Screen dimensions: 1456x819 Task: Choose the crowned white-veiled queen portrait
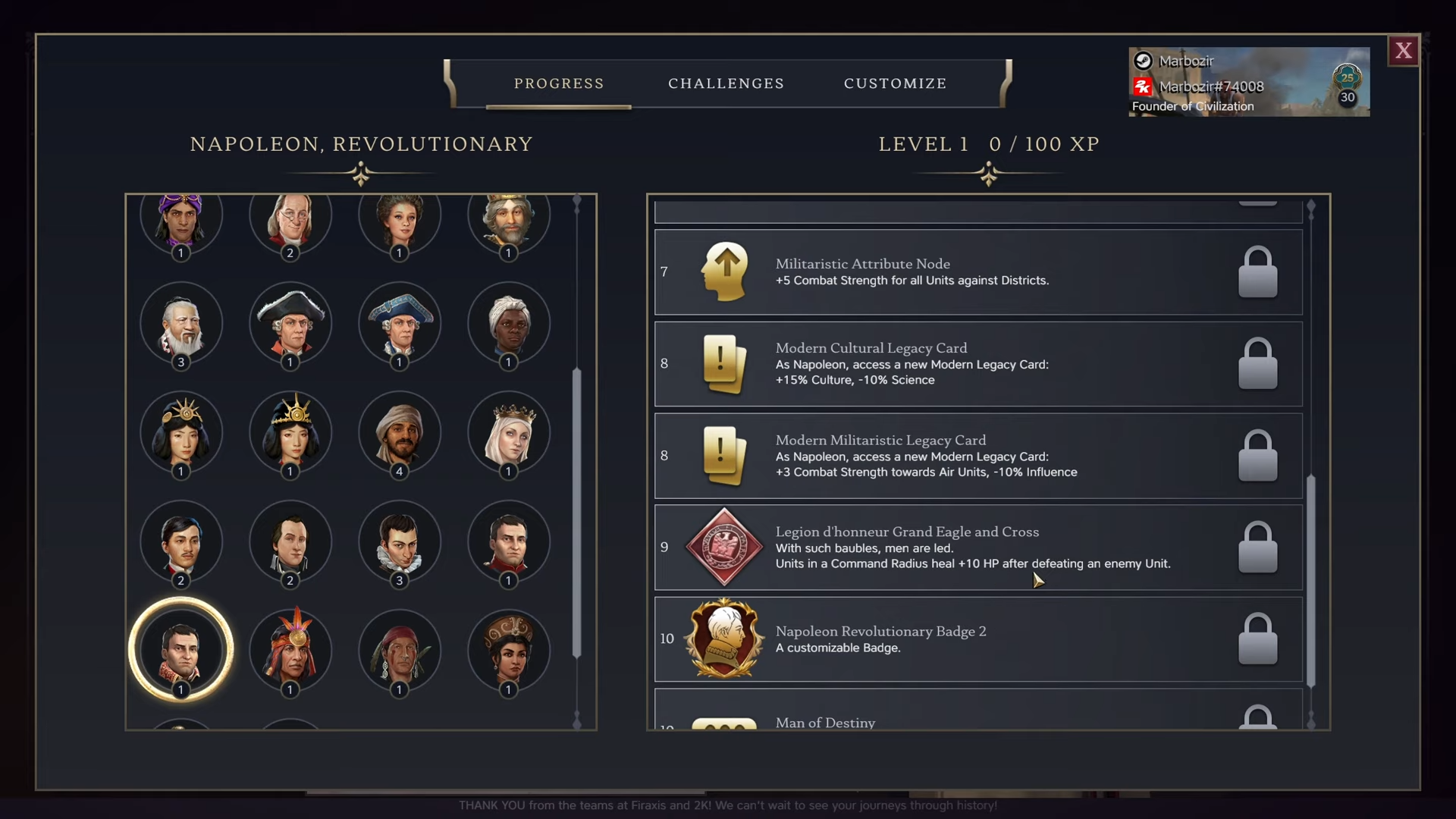(x=509, y=431)
